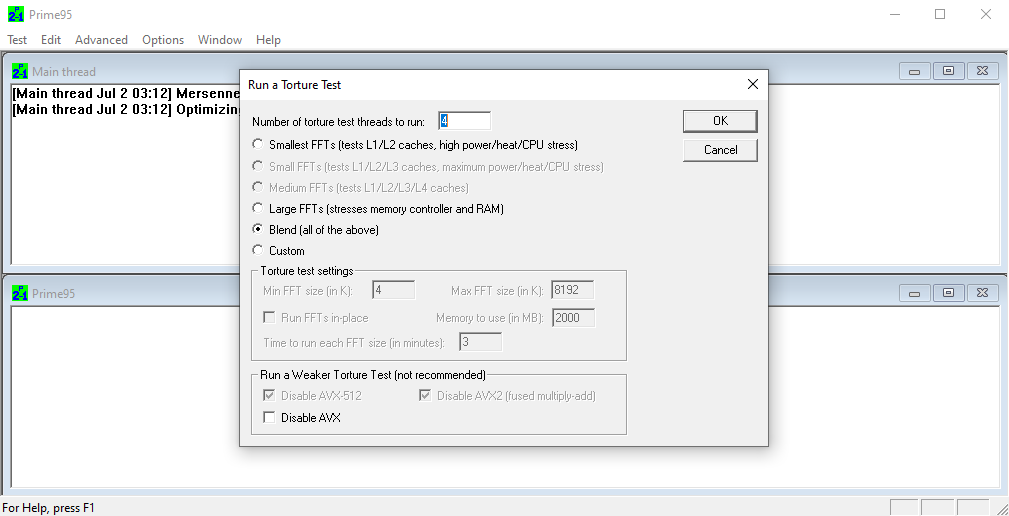Click the Main thread window title

click(64, 71)
